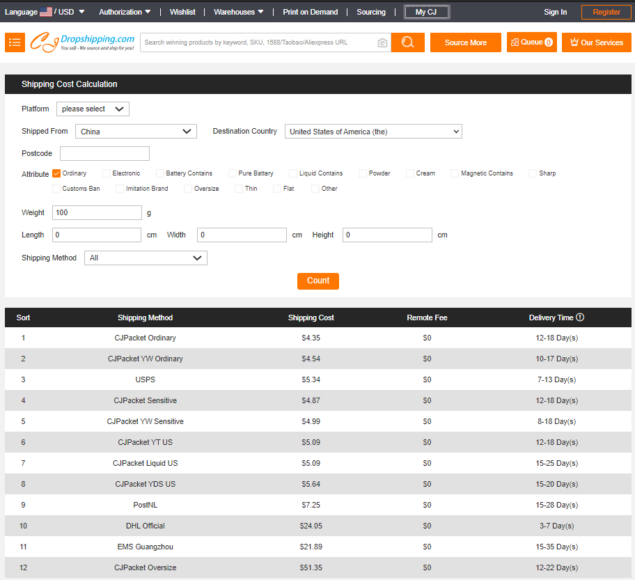Open the Wishlist menu item
The image size is (635, 580).
[x=182, y=12]
